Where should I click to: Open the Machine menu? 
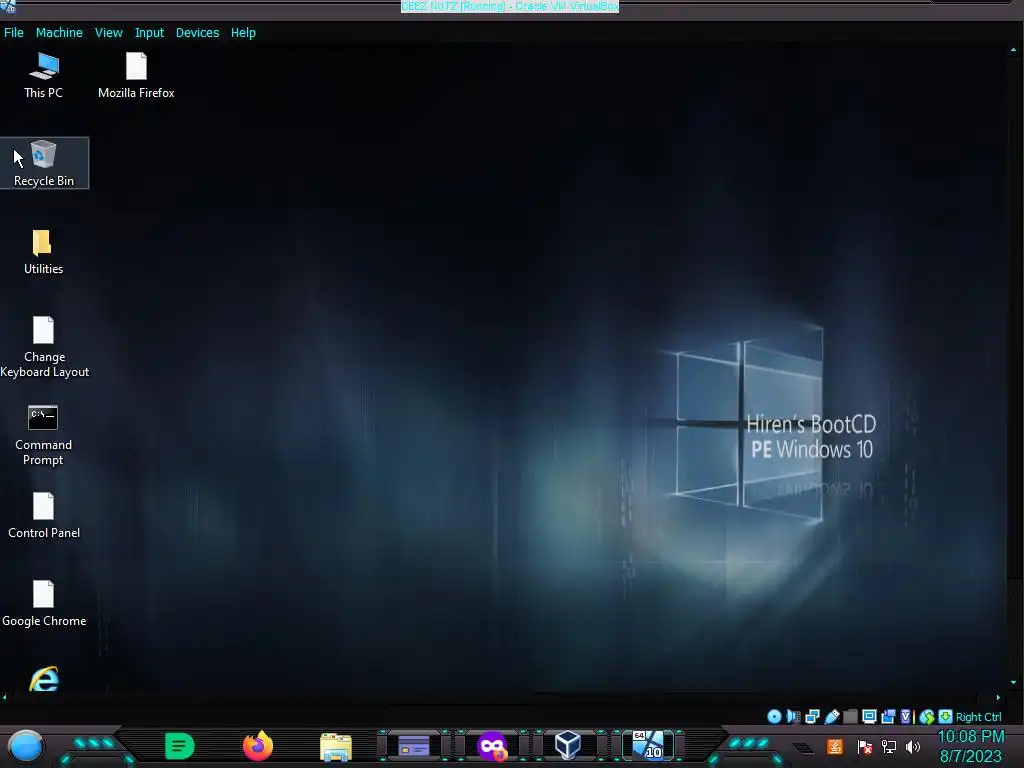[59, 33]
